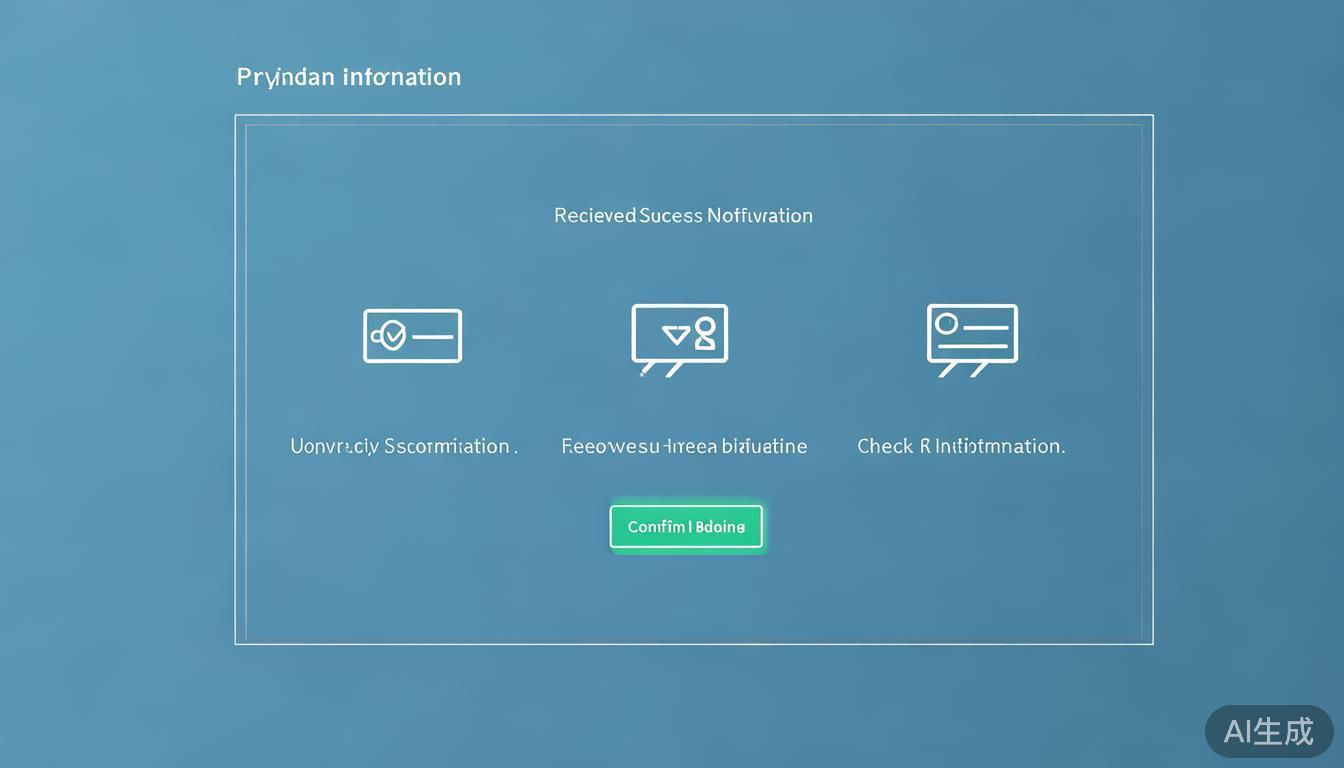1344x768 pixels.
Task: Click the short top line in right message icon
Action: pos(984,326)
